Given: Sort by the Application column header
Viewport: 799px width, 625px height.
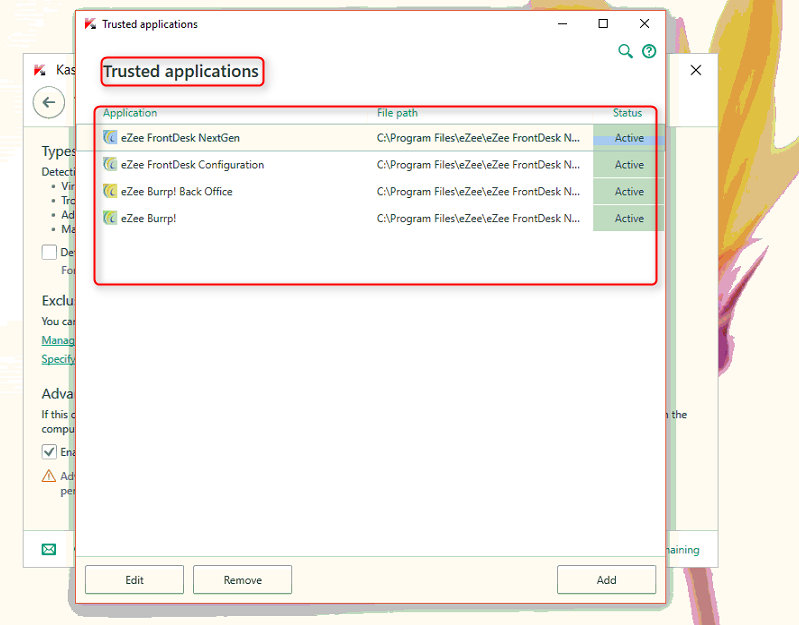Looking at the screenshot, I should (x=130, y=113).
